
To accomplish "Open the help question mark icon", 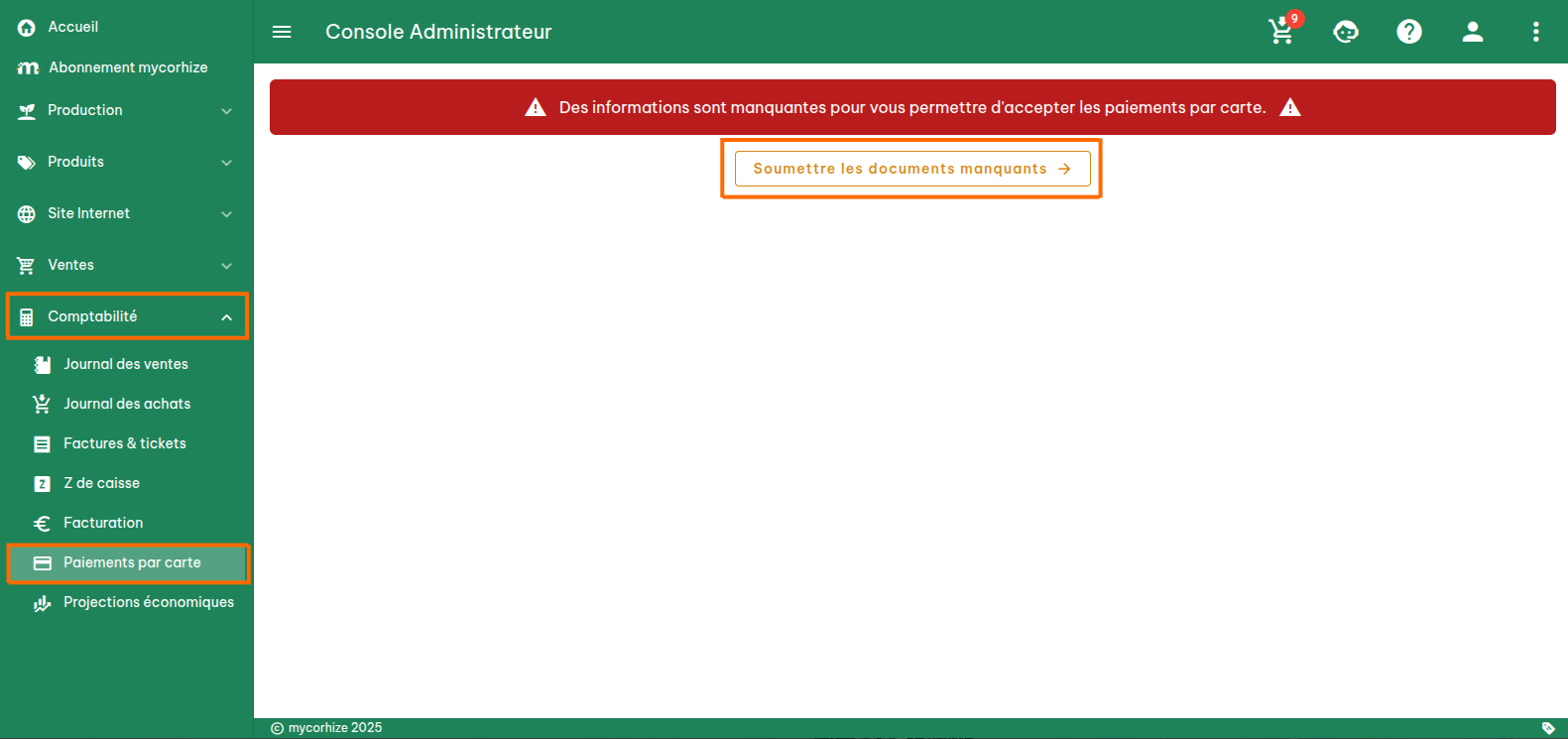I will [x=1409, y=32].
